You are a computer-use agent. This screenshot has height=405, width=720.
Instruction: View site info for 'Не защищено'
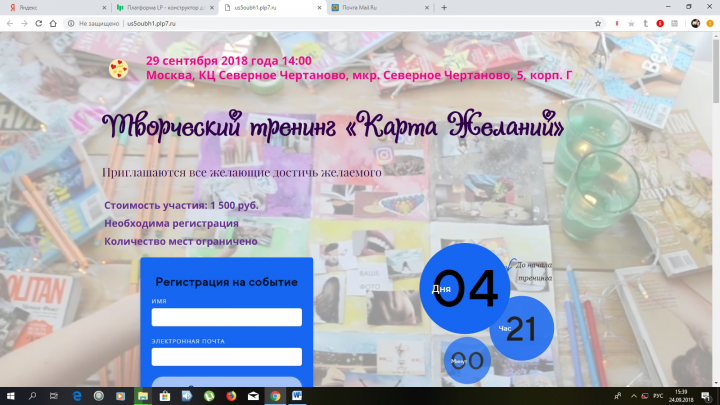pyautogui.click(x=94, y=23)
